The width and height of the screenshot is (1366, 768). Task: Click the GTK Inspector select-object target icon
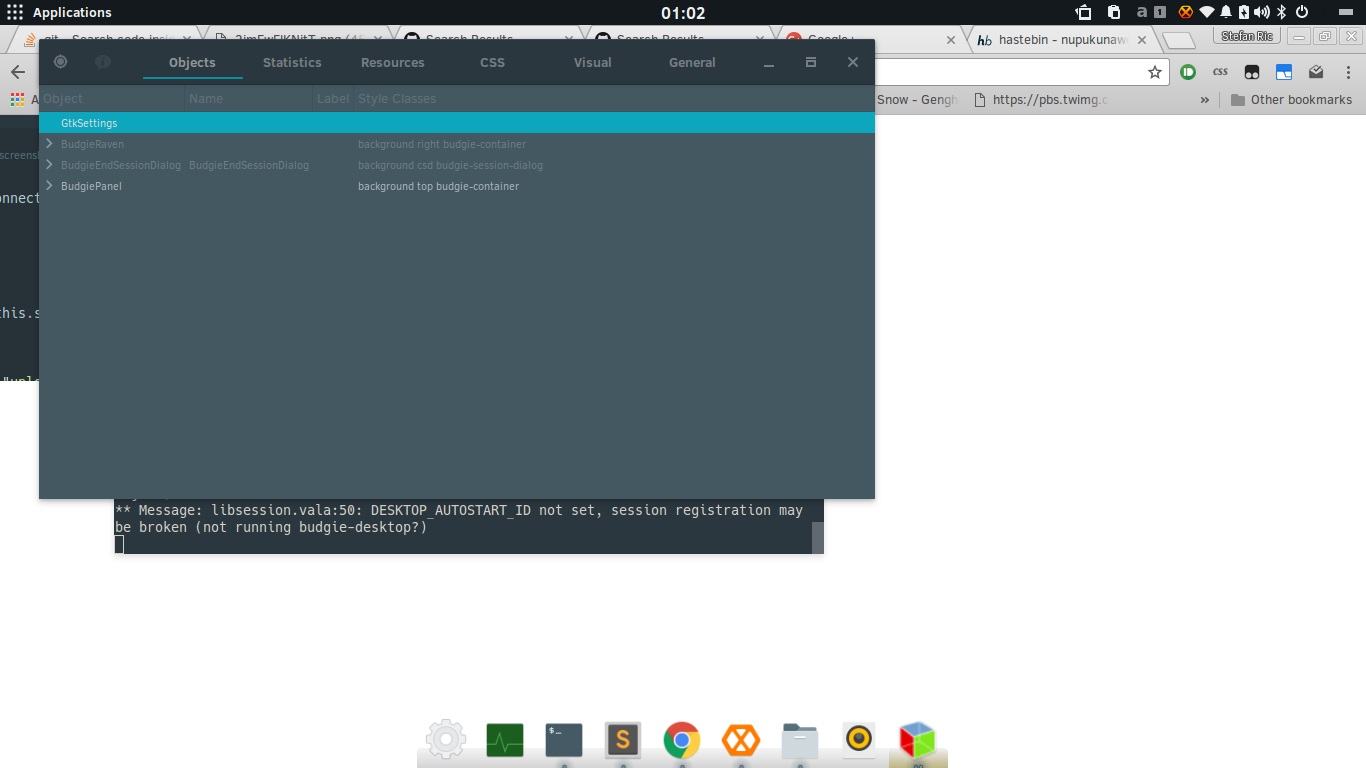click(61, 62)
